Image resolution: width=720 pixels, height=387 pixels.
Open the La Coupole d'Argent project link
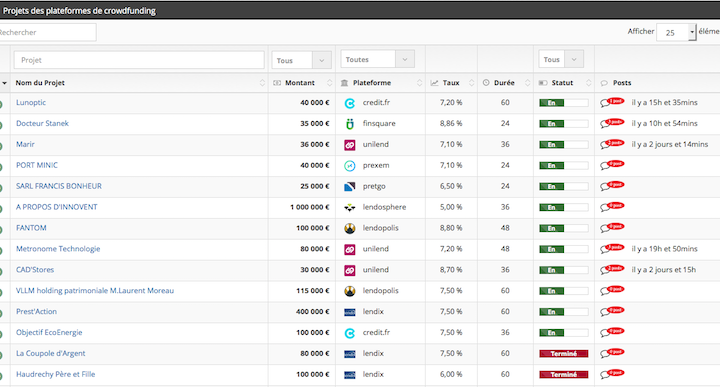pos(51,353)
